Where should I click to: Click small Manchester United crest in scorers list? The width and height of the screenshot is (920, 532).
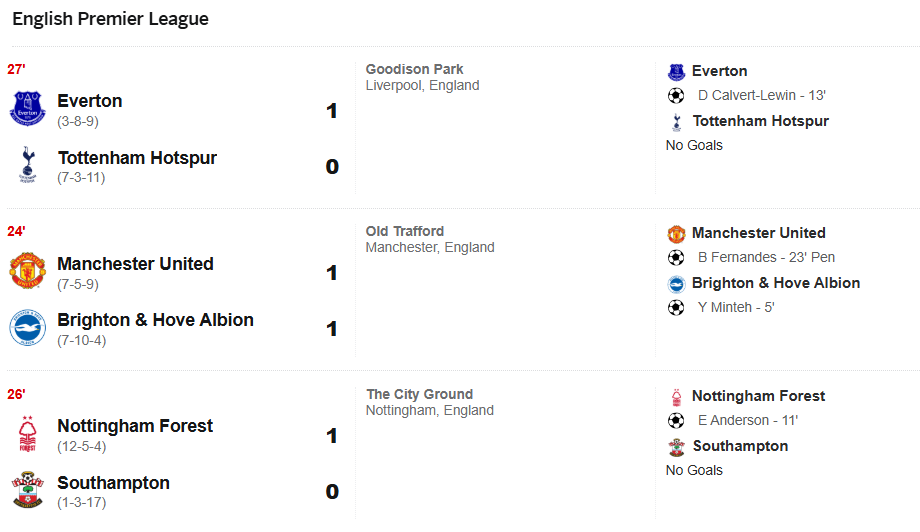677,234
